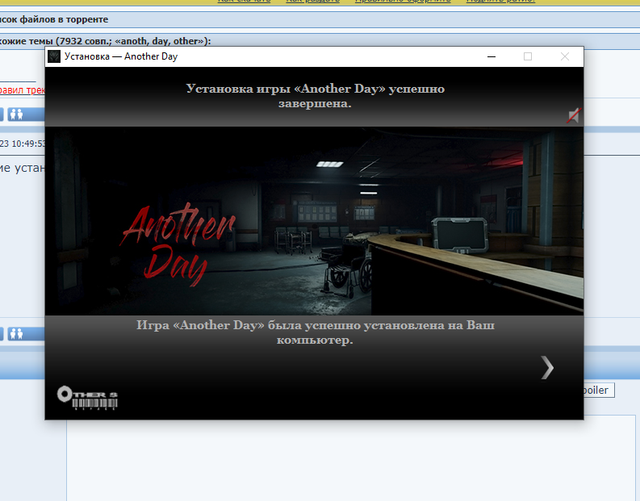Screen dimensions: 640x501
Task: Click the partially hidden spoiler button
Action: (599, 390)
